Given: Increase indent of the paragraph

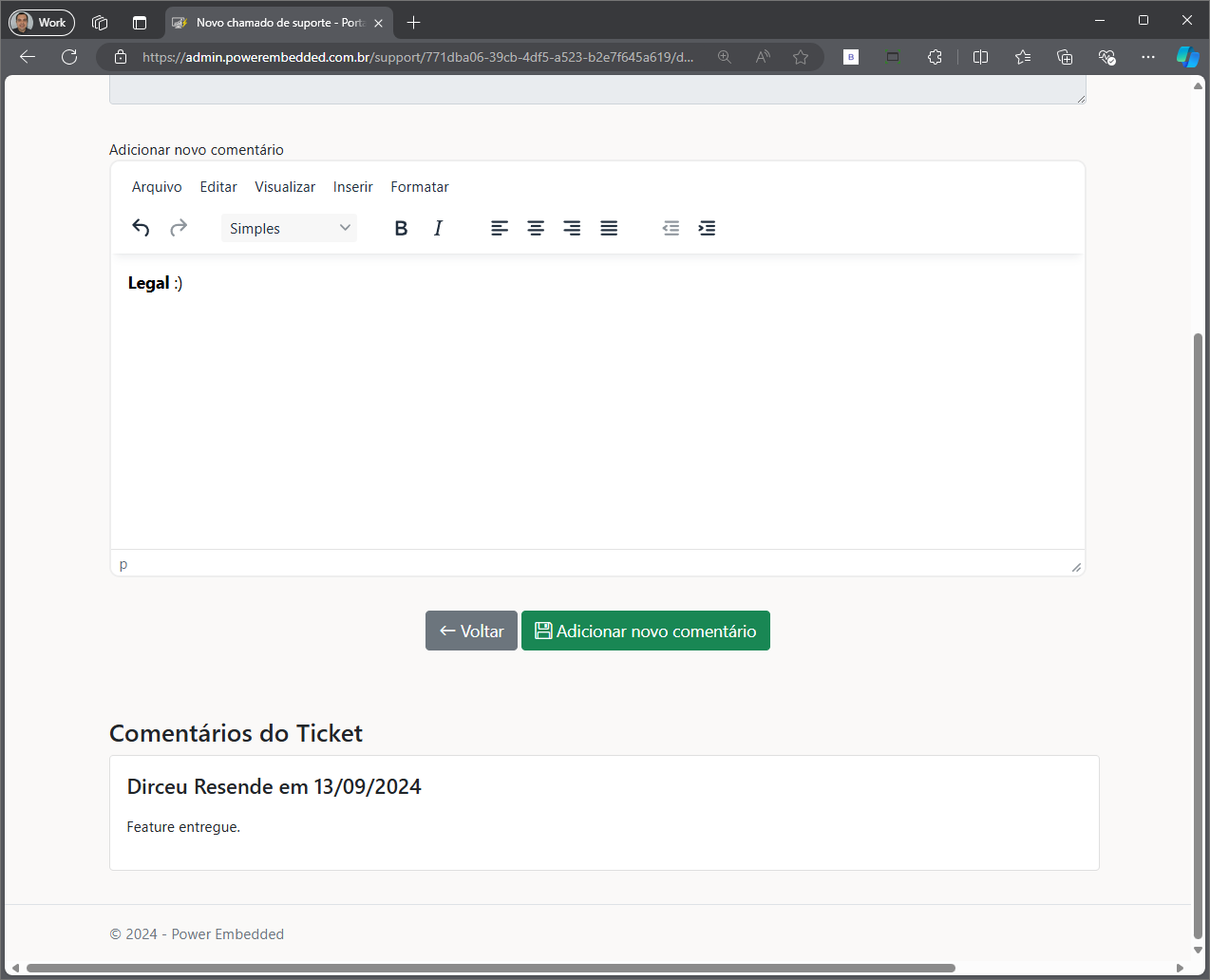Looking at the screenshot, I should 707,228.
